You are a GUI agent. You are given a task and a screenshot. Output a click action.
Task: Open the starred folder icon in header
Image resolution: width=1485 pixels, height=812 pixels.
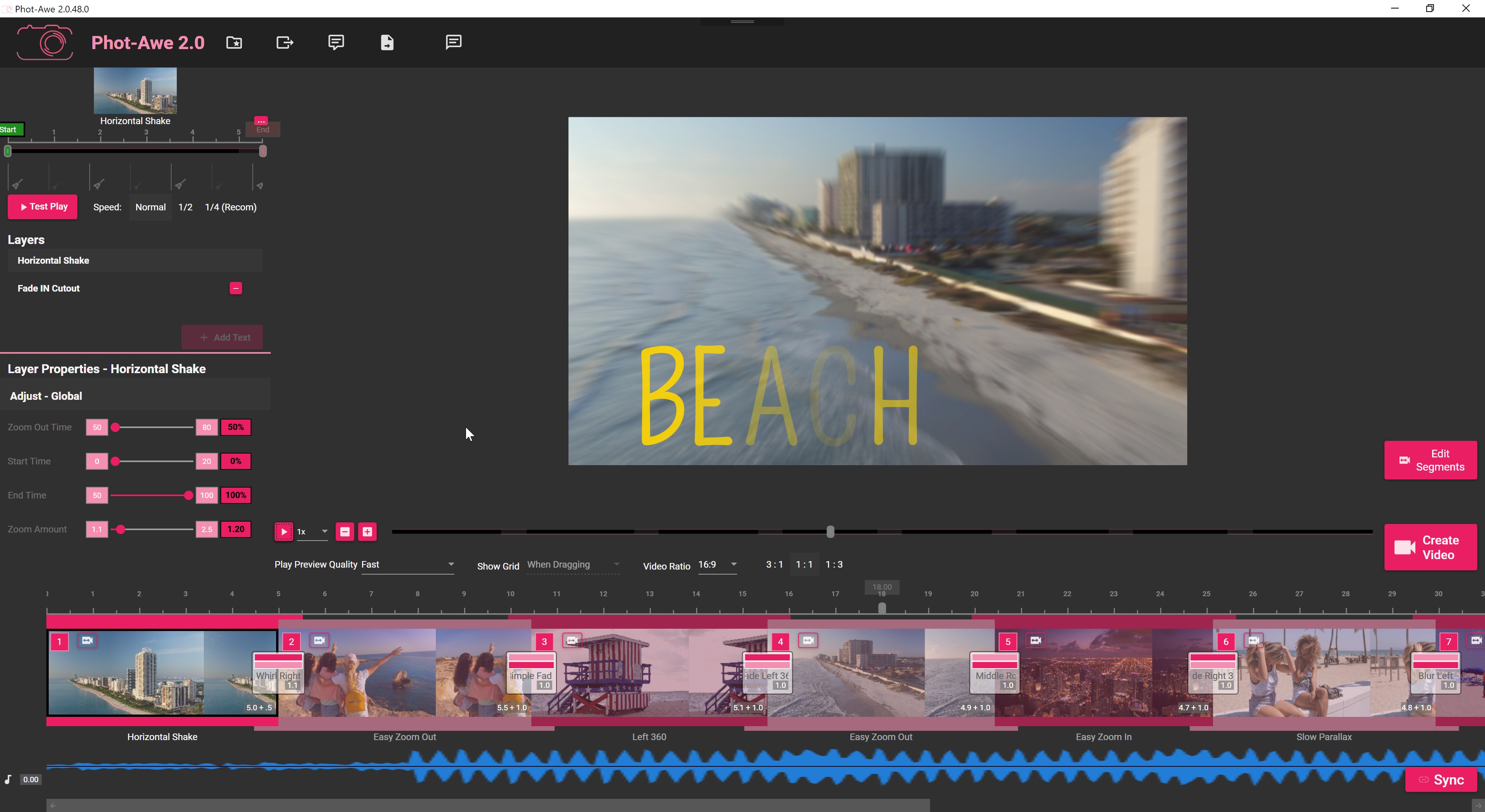click(234, 43)
